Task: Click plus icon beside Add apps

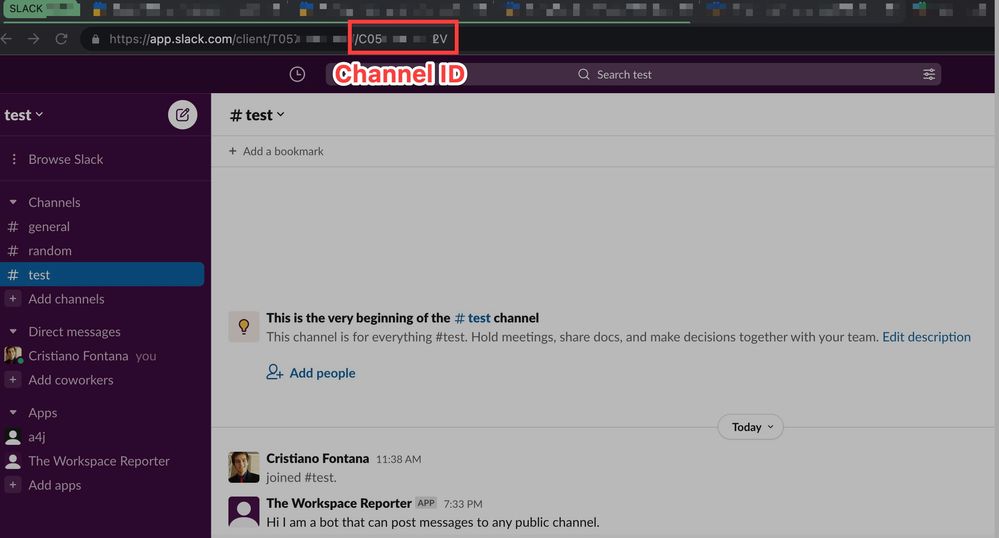Action: point(13,484)
